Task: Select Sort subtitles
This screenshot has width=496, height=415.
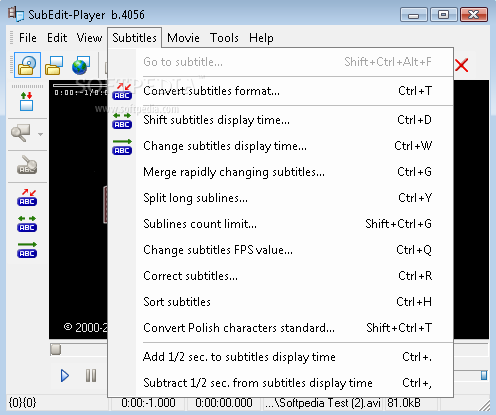Action: (x=281, y=302)
